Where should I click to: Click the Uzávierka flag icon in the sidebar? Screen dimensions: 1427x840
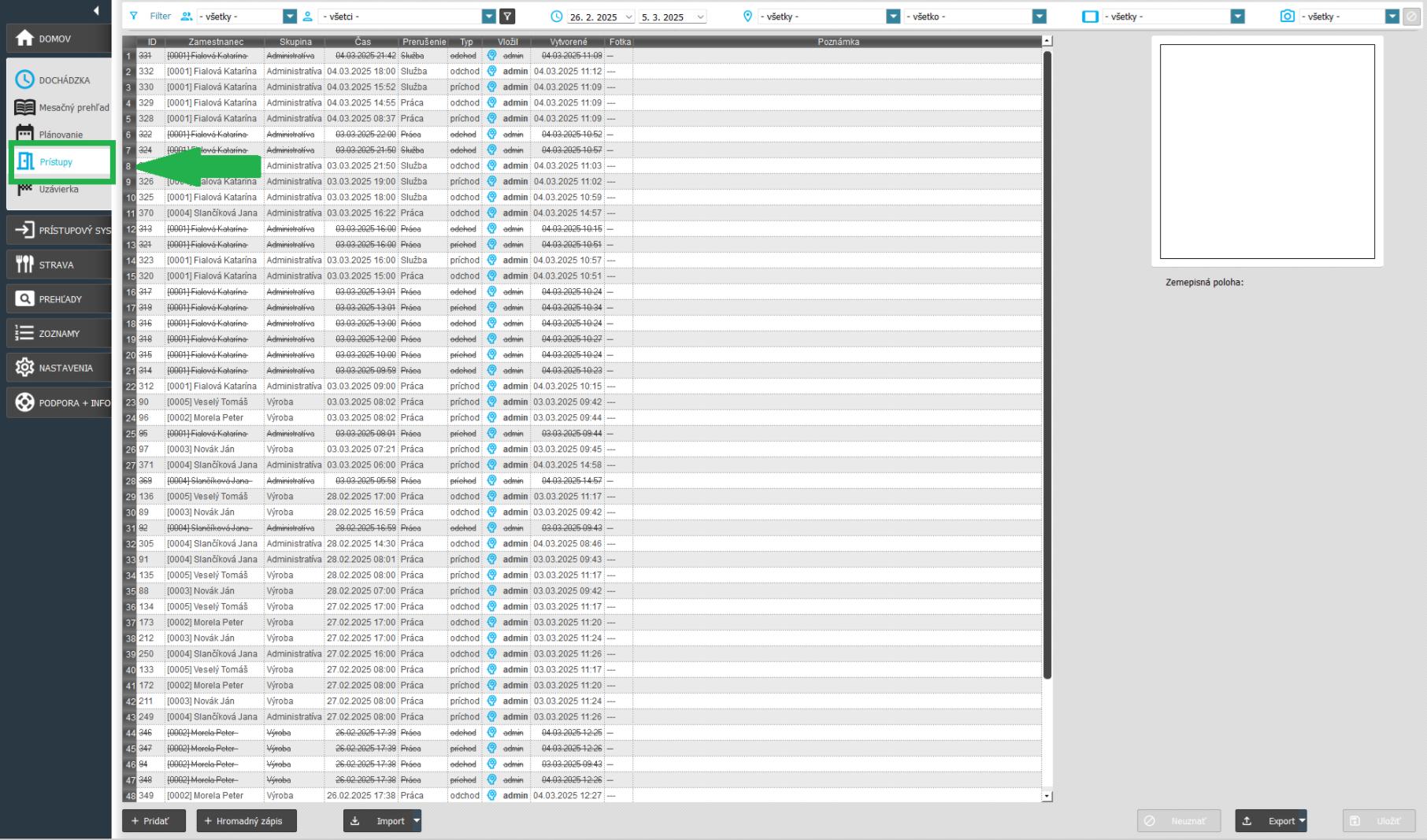pos(25,189)
